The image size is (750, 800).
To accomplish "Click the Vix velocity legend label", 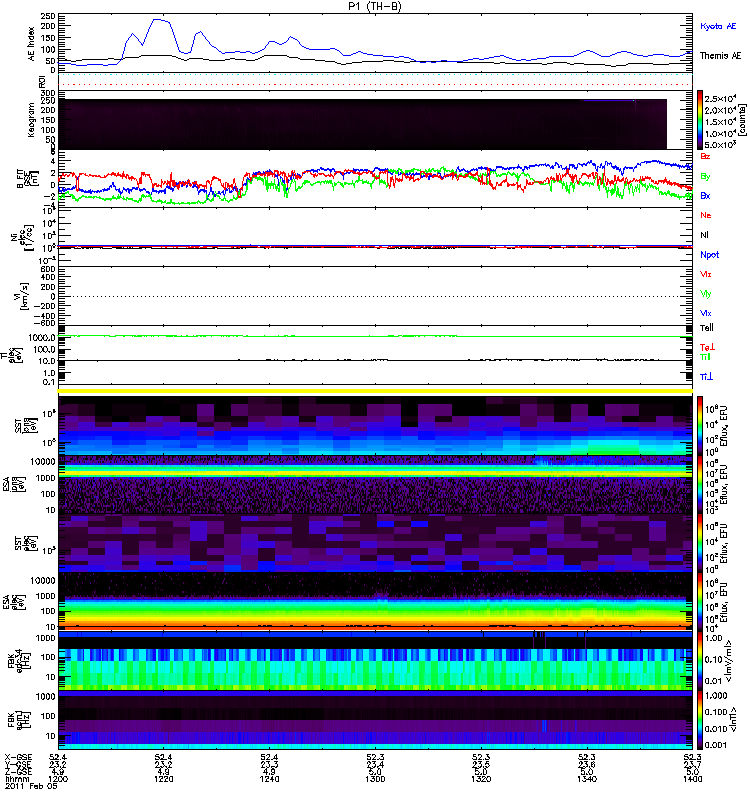I will click(x=706, y=313).
